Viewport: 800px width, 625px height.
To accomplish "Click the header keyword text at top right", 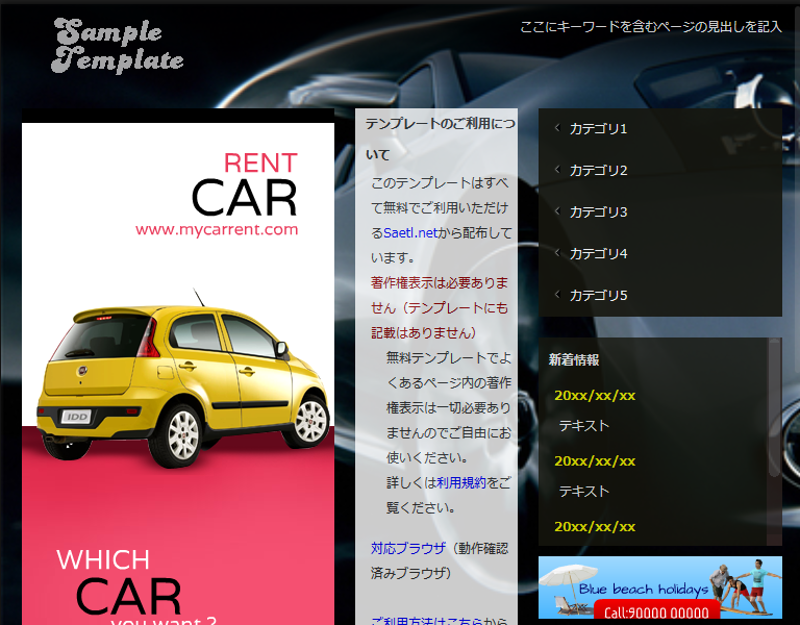I will coord(650,27).
